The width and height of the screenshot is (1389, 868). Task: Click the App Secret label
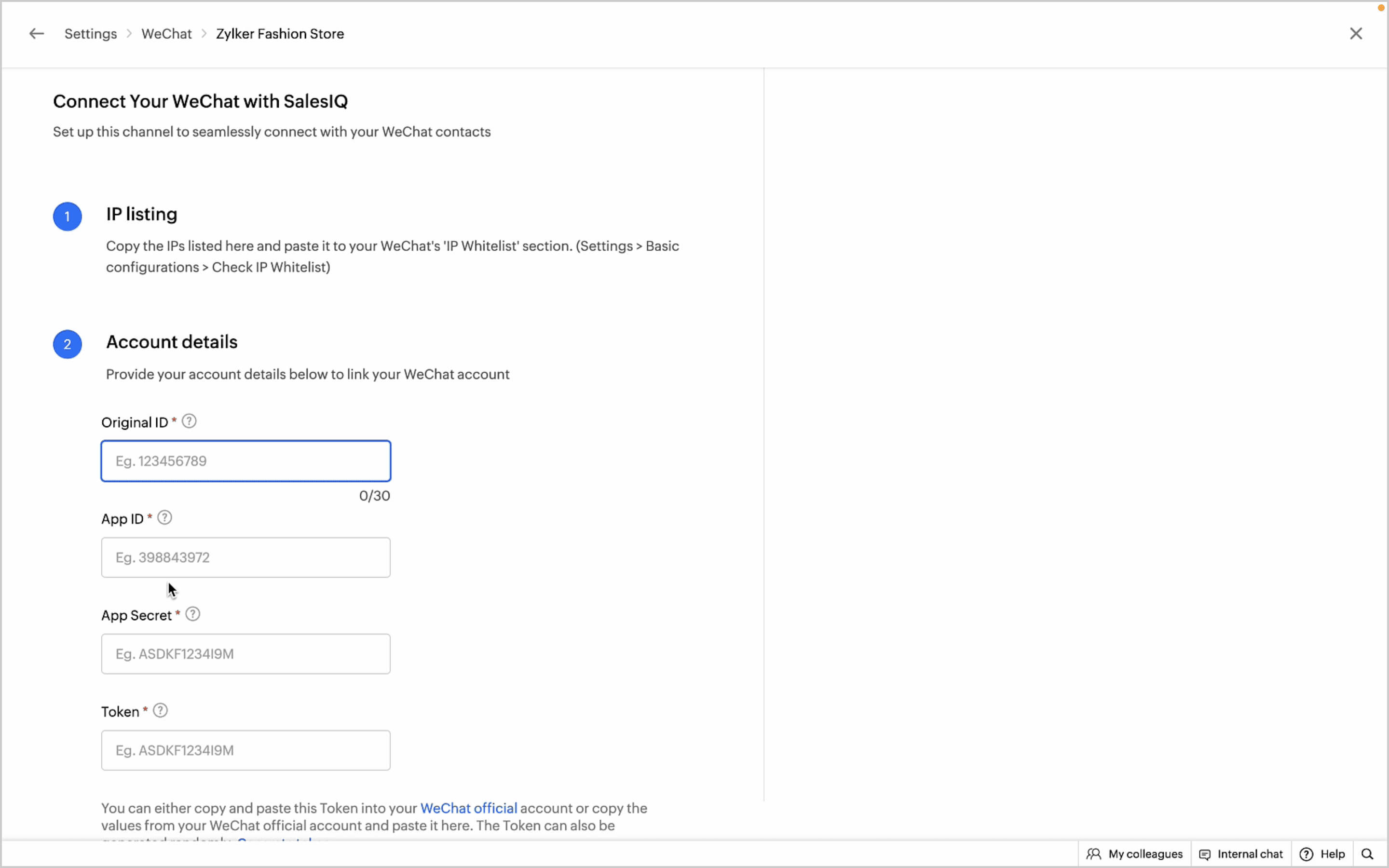tap(136, 615)
